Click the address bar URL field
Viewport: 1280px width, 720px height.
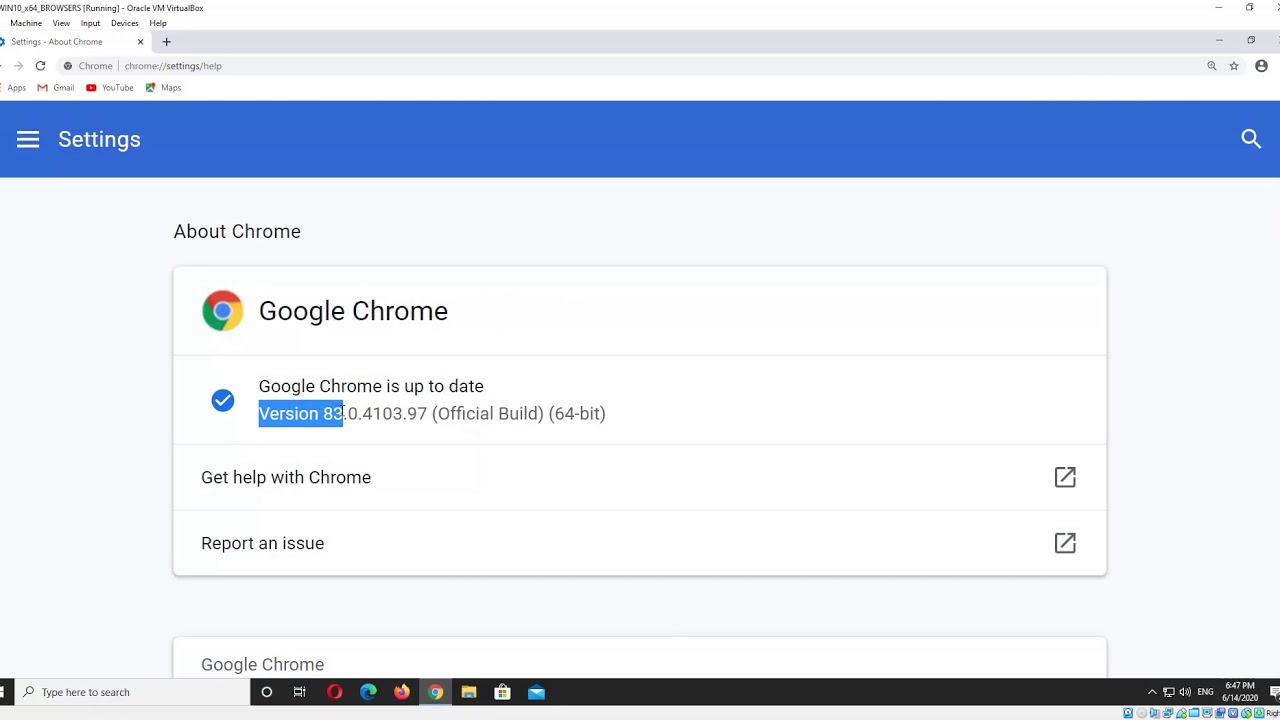[x=640, y=66]
